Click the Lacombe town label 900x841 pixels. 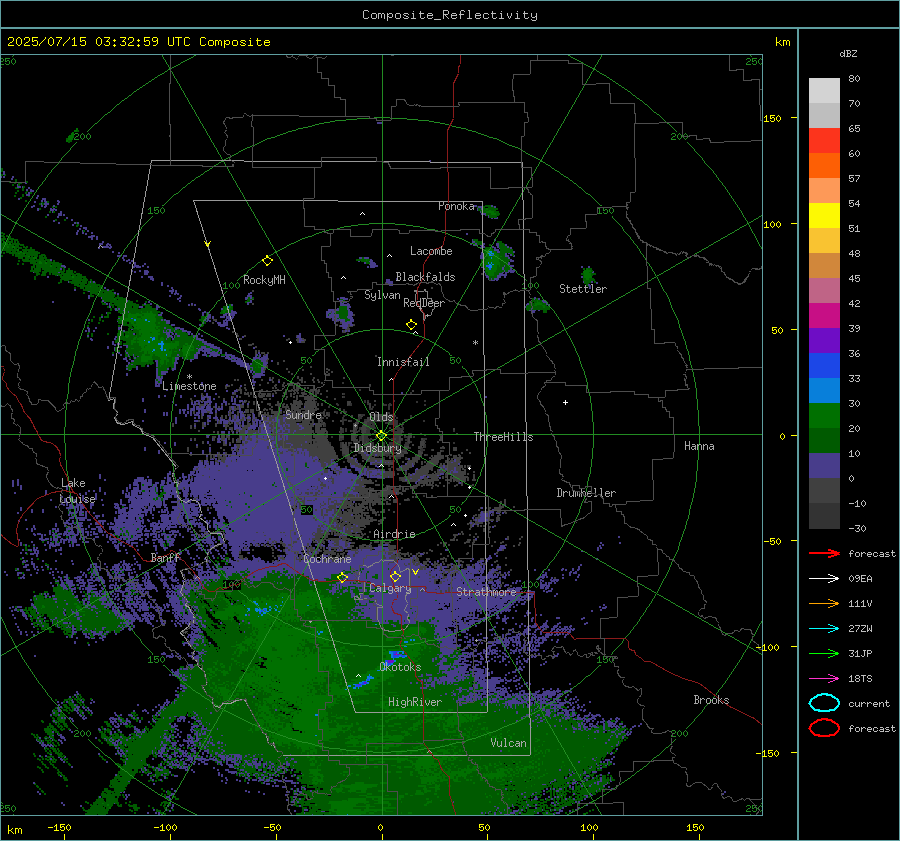point(431,251)
